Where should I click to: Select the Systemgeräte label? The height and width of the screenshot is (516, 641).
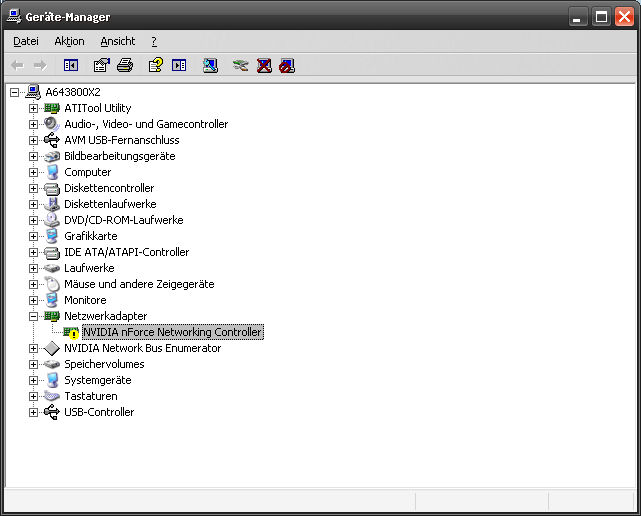click(x=98, y=380)
